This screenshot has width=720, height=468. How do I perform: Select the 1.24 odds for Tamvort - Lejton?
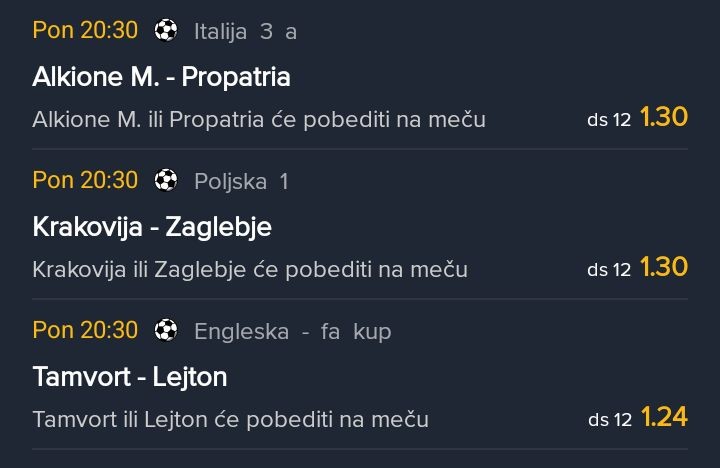pyautogui.click(x=664, y=417)
